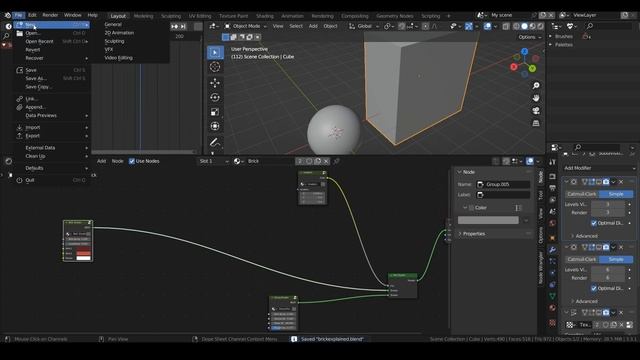This screenshot has width=640, height=360.
Task: Activate the Rotate tool
Action: click(215, 98)
